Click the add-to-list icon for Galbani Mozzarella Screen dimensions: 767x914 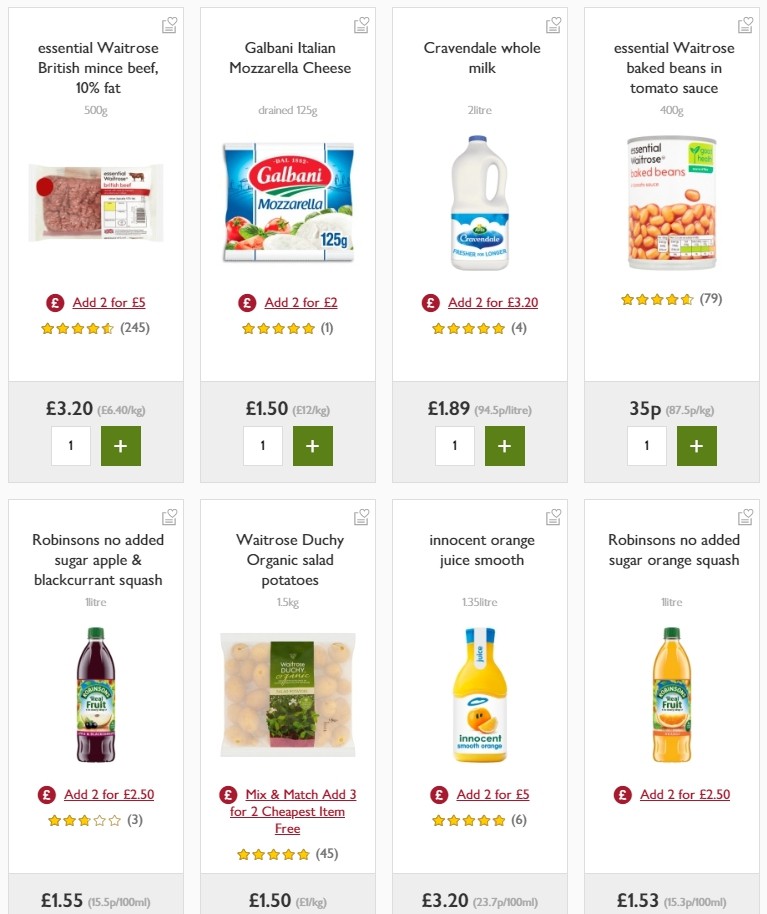coord(361,25)
